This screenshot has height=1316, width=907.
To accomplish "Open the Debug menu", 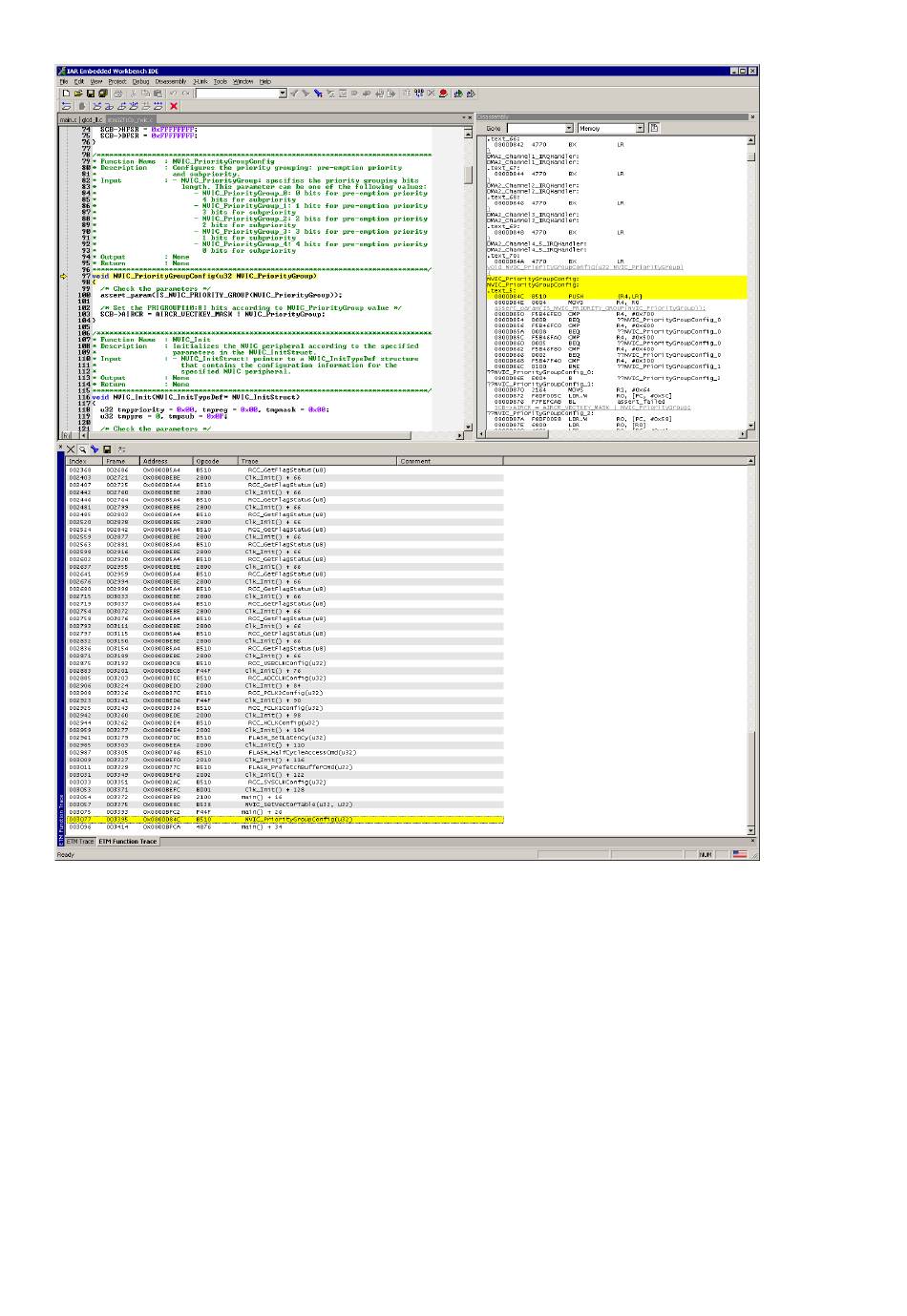I will [140, 82].
